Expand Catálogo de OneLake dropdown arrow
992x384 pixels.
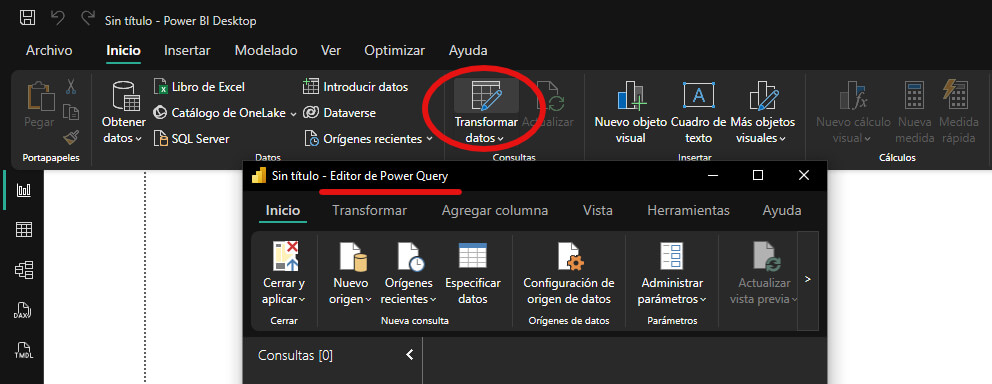click(293, 114)
